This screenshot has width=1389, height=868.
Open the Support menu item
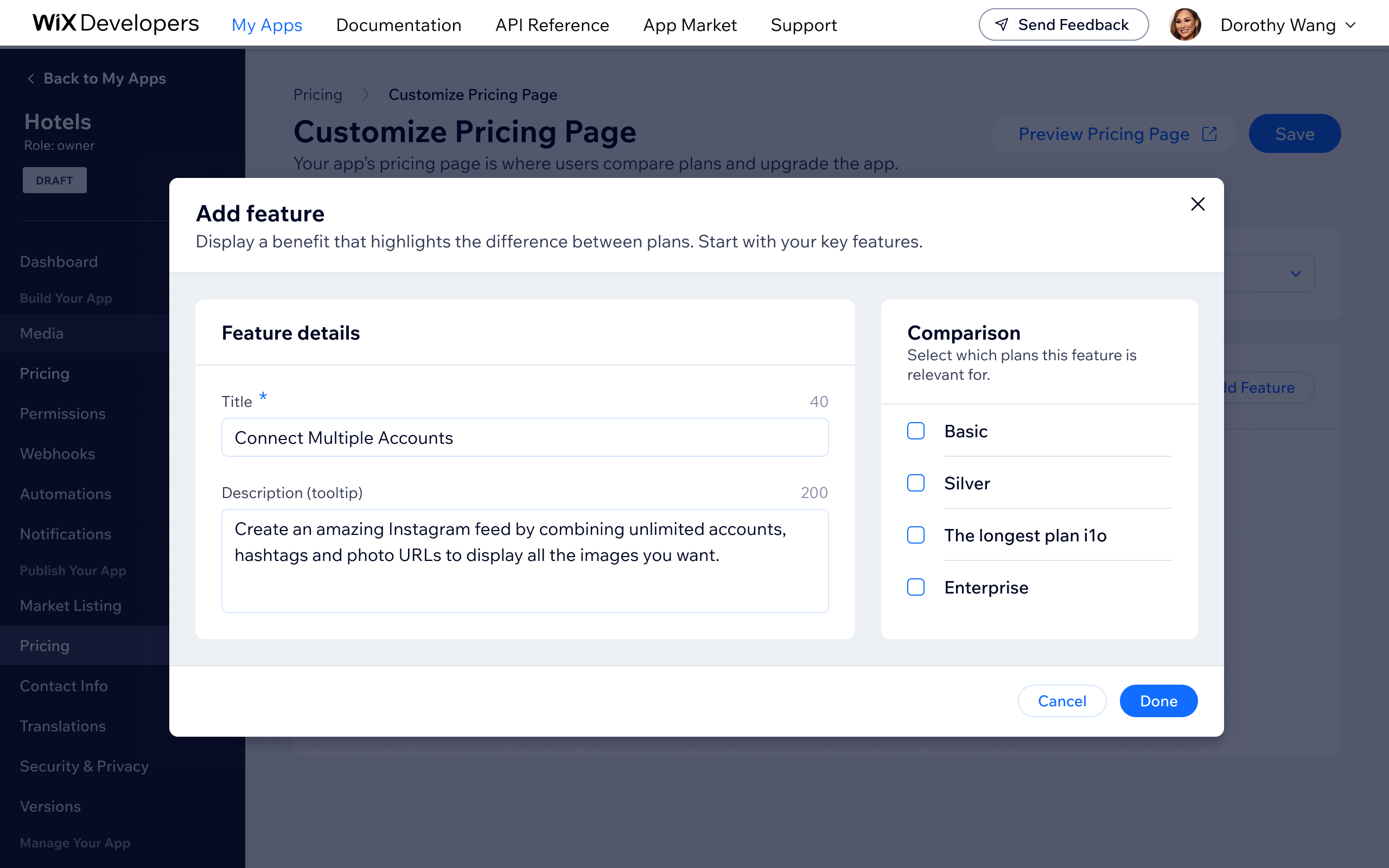pos(804,25)
